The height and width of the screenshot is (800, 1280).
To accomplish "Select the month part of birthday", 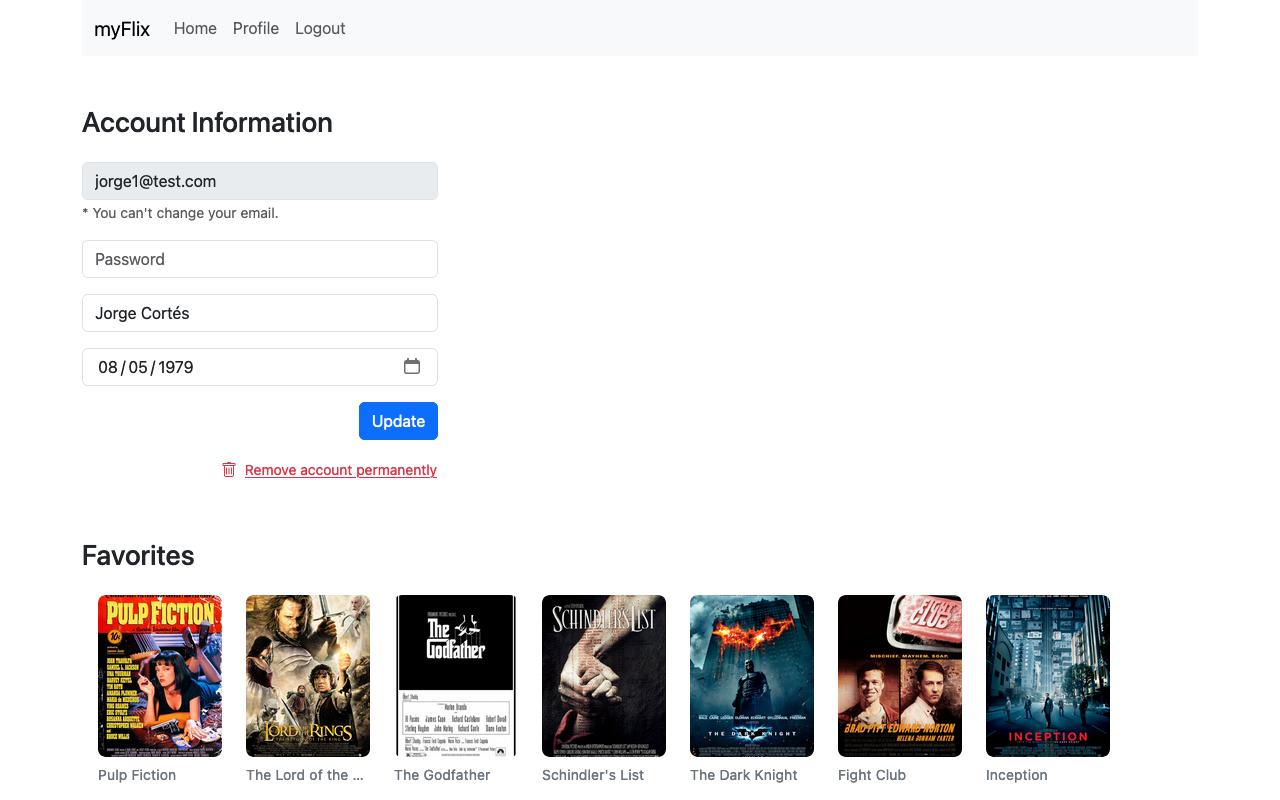I will pyautogui.click(x=108, y=367).
